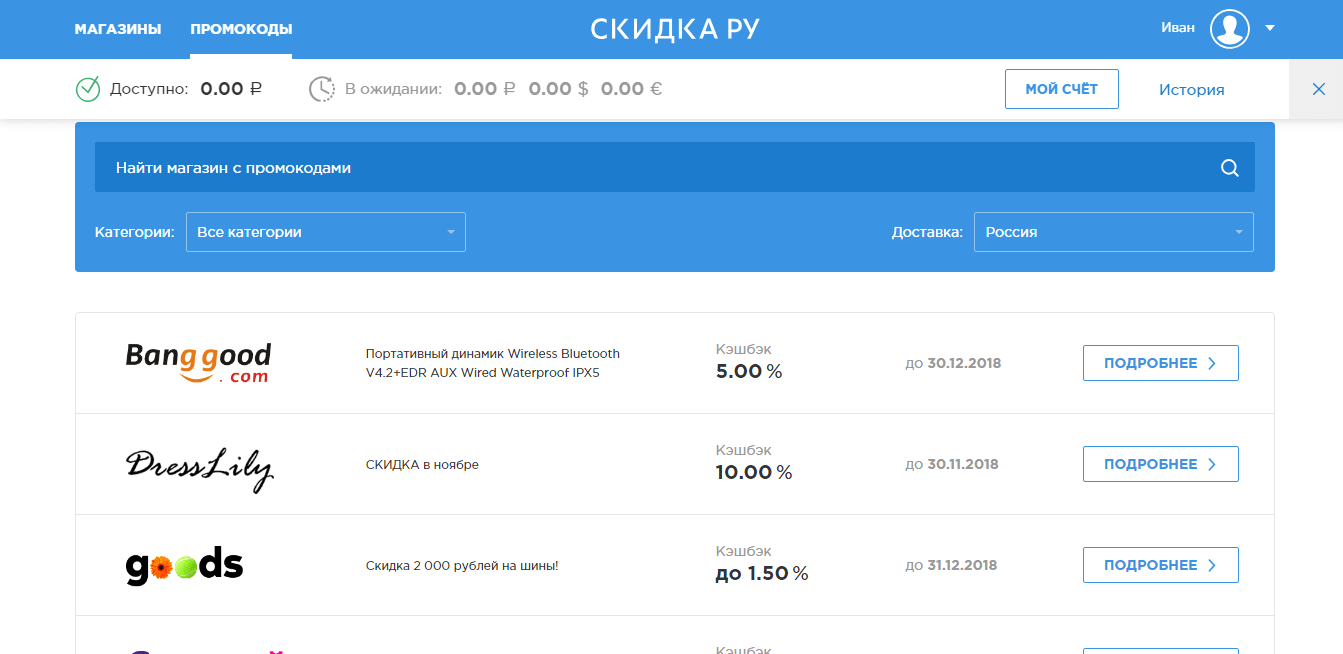Screen dimensions: 1343x654
Task: Close the balance bar with X
Action: pos(1318,89)
